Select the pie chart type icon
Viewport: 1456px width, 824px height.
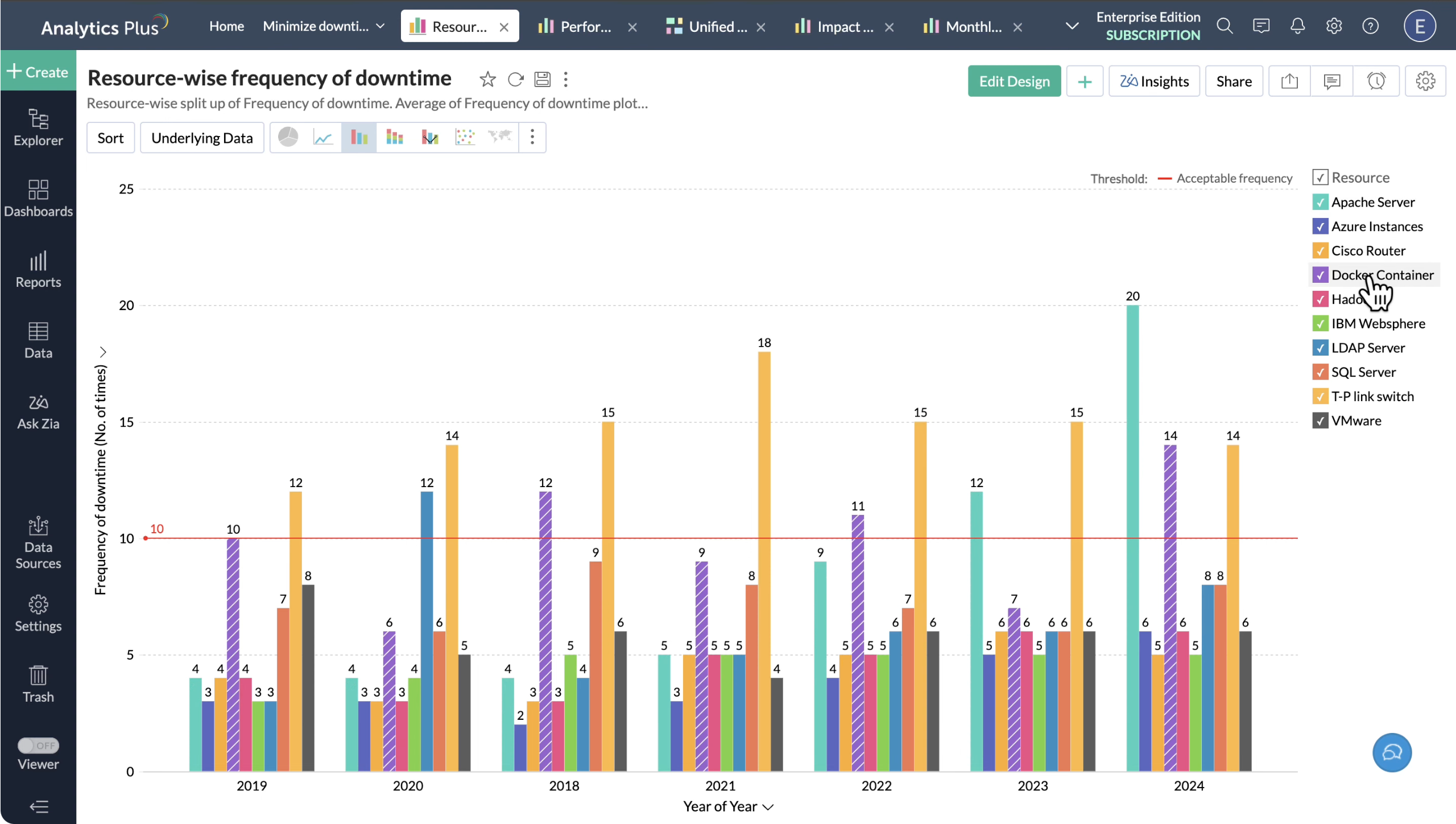coord(288,137)
